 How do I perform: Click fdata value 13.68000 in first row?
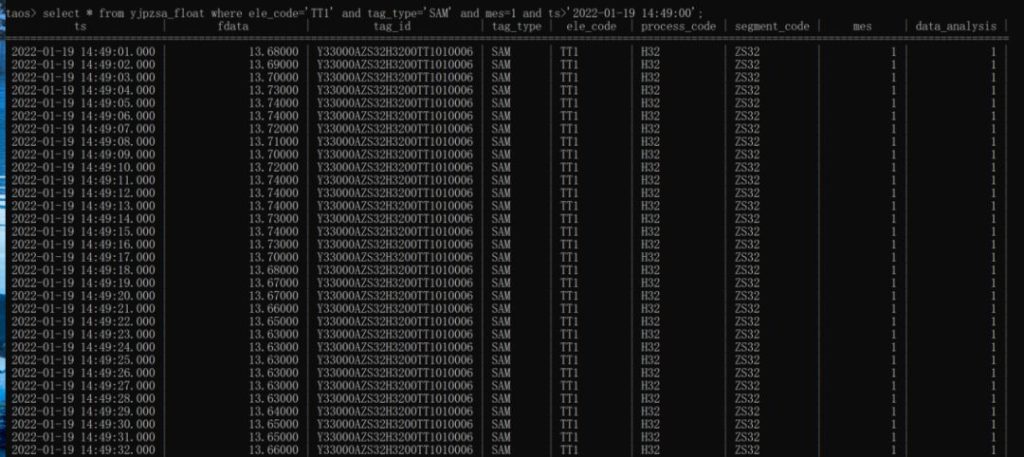(x=274, y=52)
